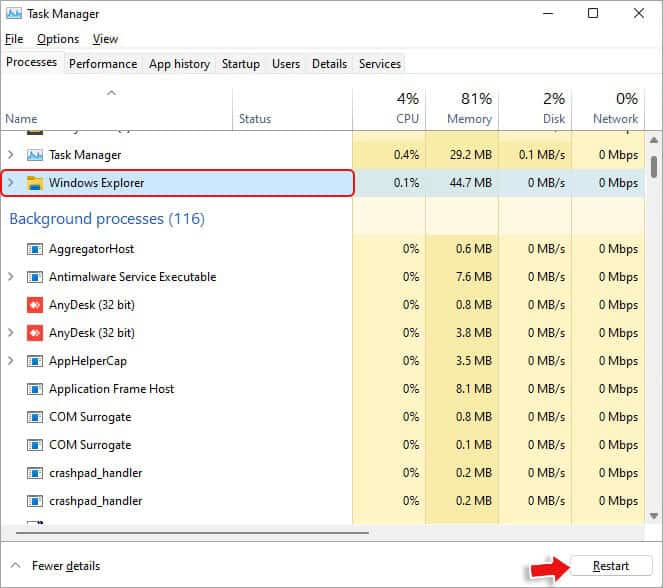Sort by the Disk column header
Image resolution: width=663 pixels, height=588 pixels.
[x=535, y=109]
